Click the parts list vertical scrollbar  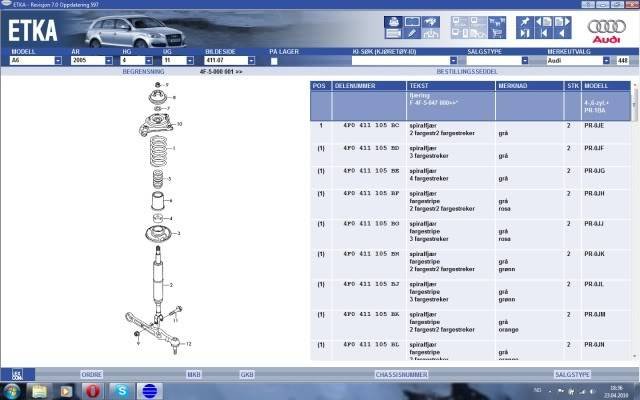(x=633, y=220)
